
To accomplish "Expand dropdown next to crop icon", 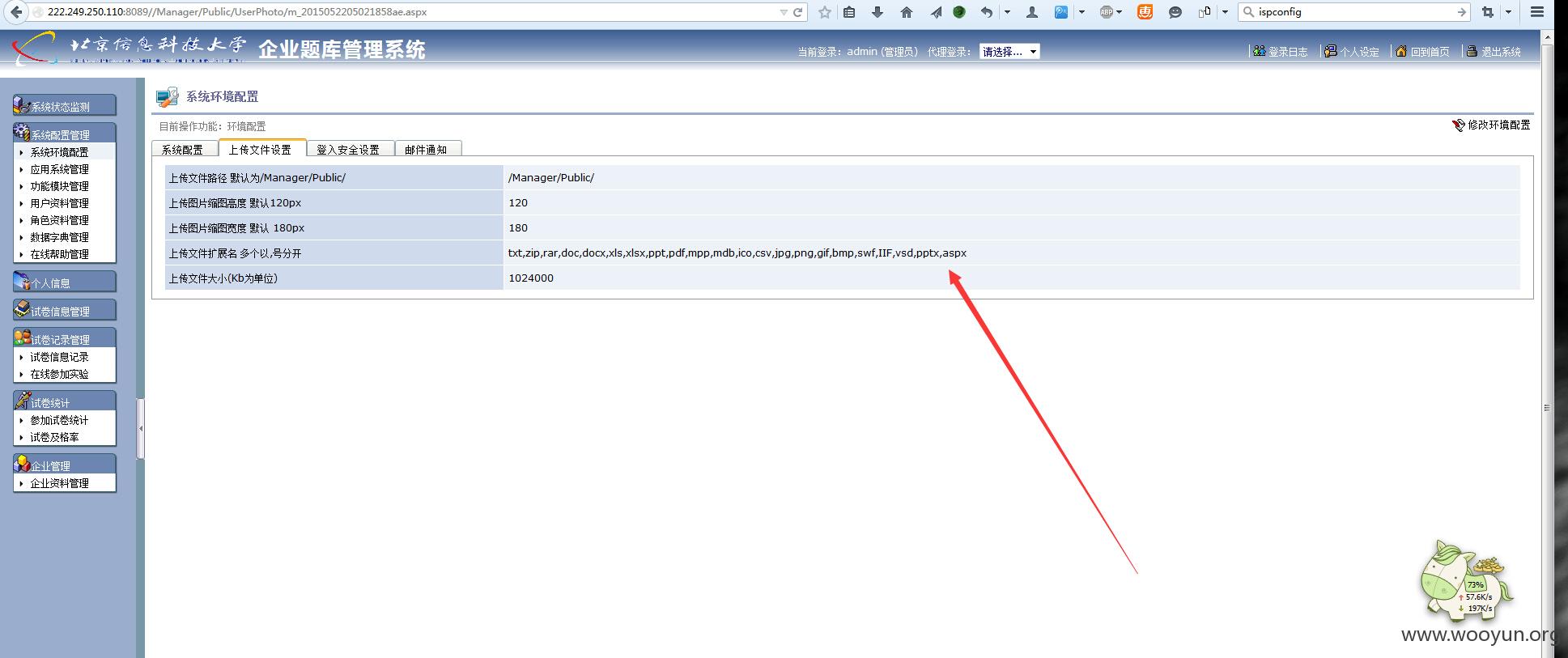I will [x=1508, y=12].
